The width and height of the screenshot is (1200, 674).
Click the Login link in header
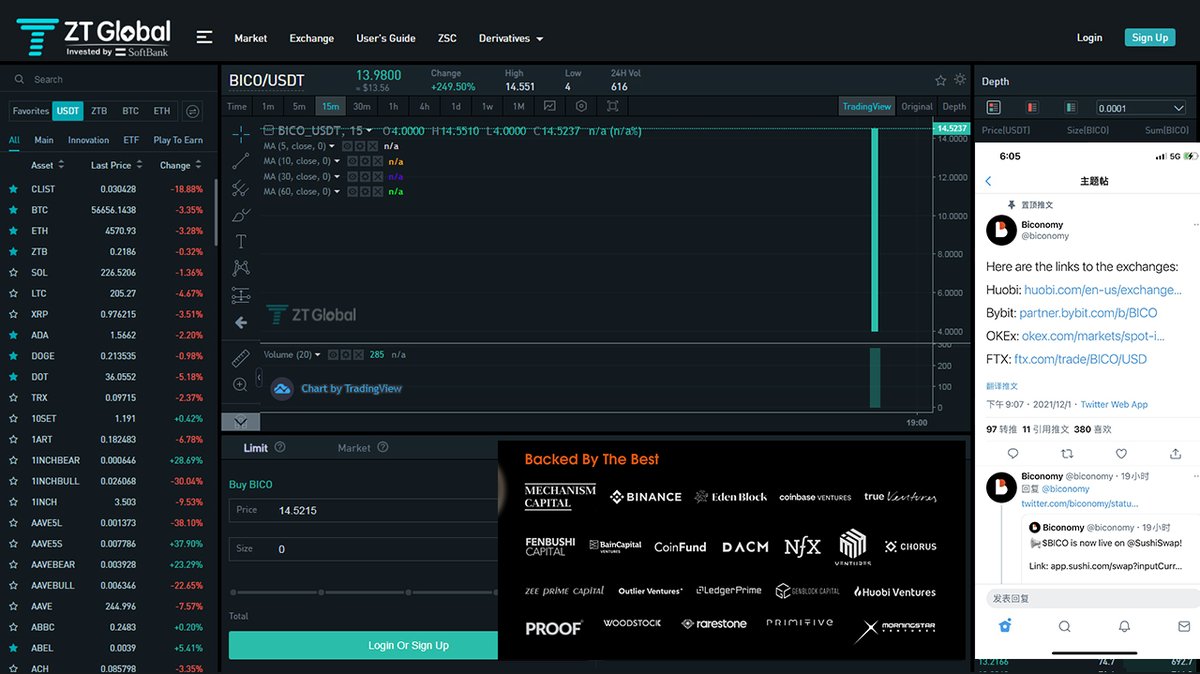1089,37
